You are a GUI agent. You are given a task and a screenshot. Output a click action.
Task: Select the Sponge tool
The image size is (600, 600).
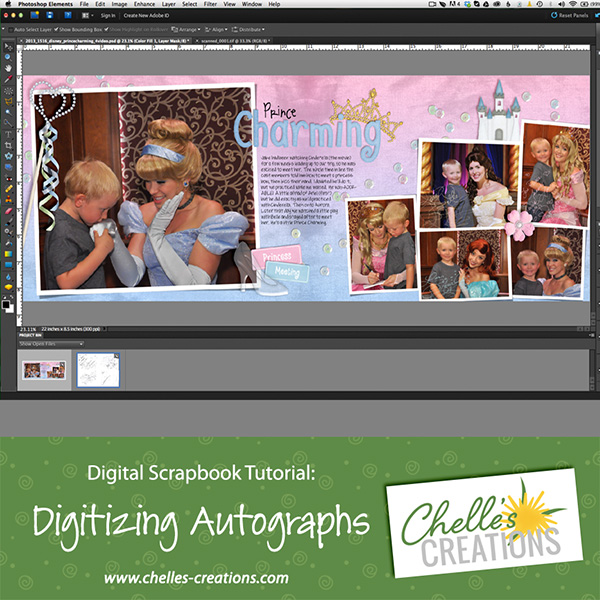point(8,287)
